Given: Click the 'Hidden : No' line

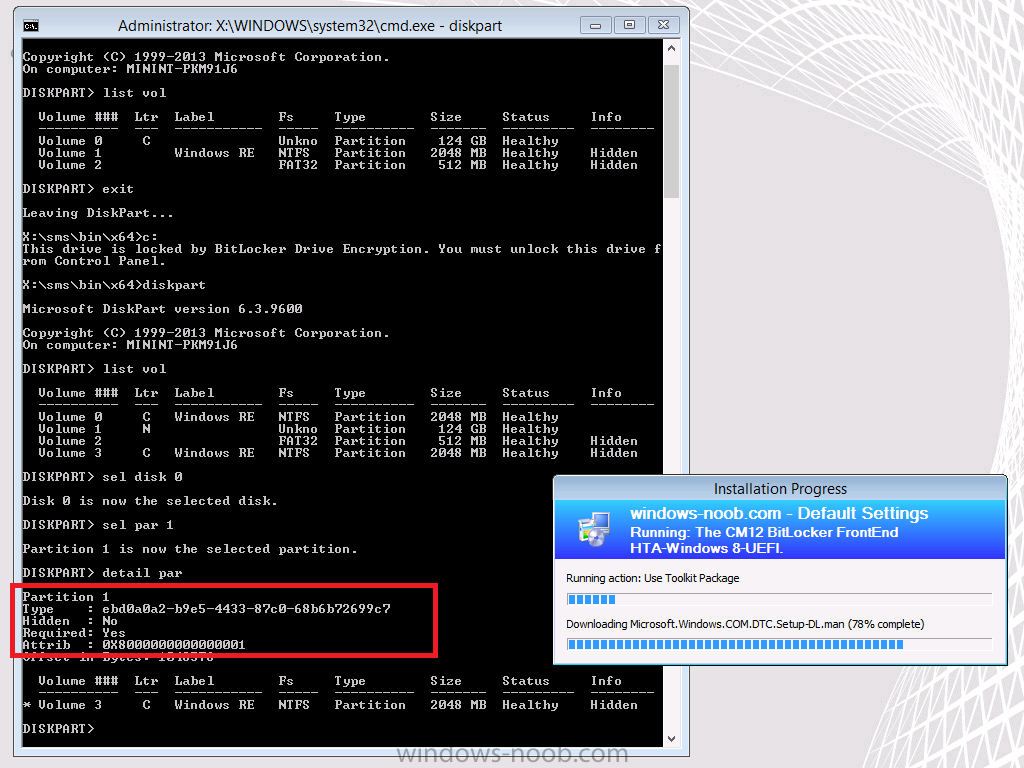Looking at the screenshot, I should coord(70,621).
